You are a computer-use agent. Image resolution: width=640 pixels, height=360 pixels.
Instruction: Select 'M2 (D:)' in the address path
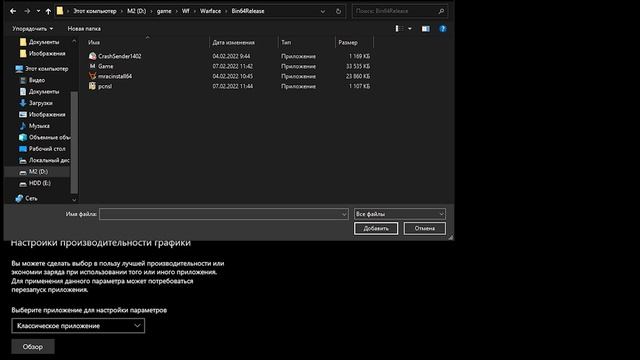click(x=136, y=11)
